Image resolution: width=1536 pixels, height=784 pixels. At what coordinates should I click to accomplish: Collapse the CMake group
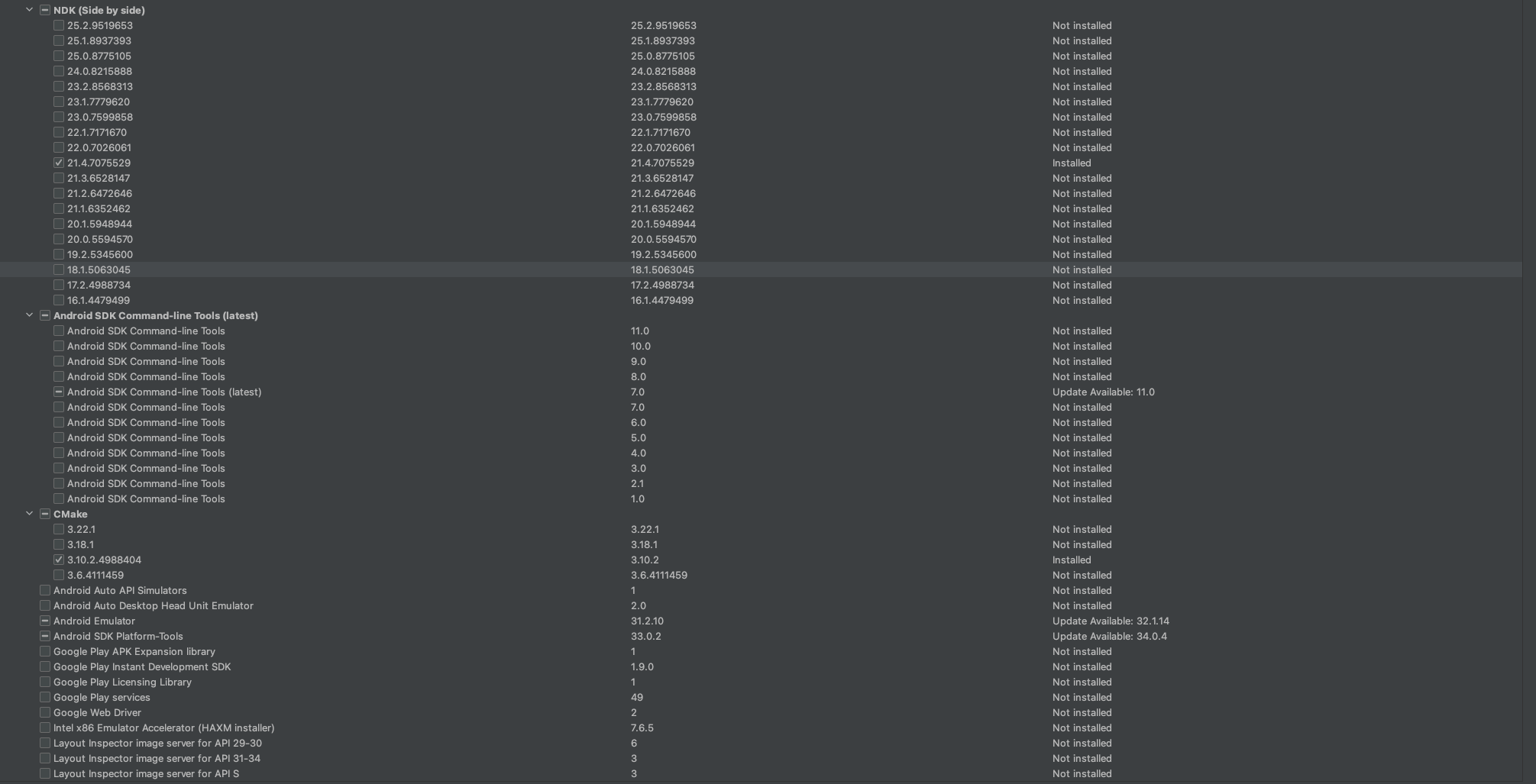[x=30, y=514]
